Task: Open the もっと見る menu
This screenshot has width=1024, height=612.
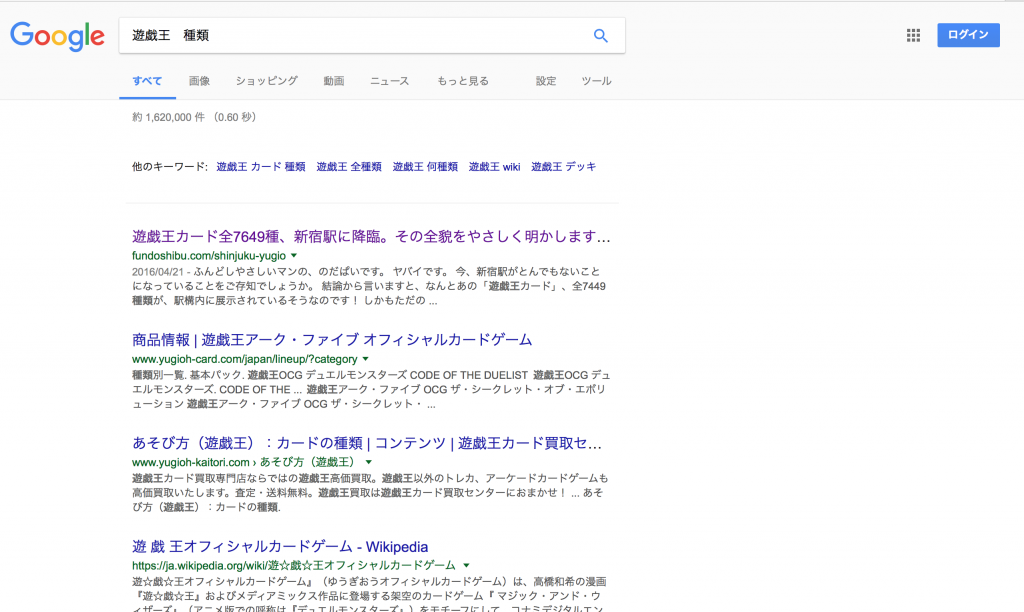Action: pos(462,81)
